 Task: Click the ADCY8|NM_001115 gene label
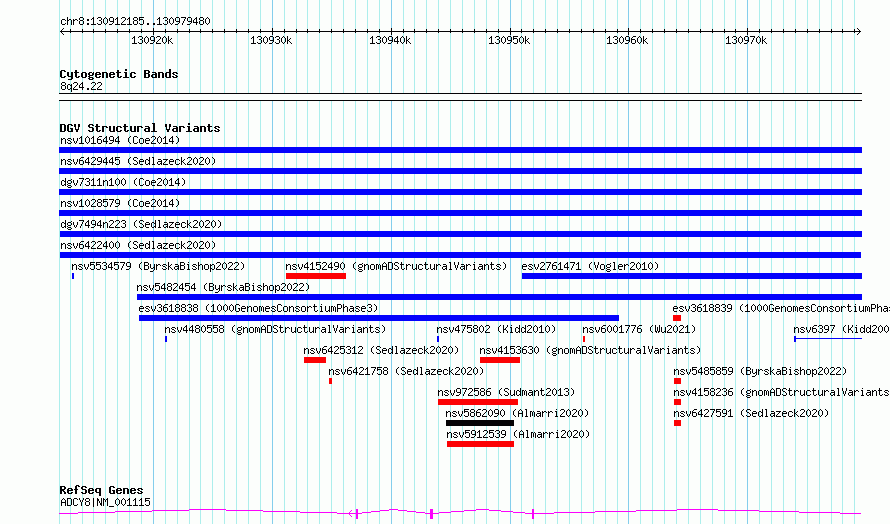point(106,502)
